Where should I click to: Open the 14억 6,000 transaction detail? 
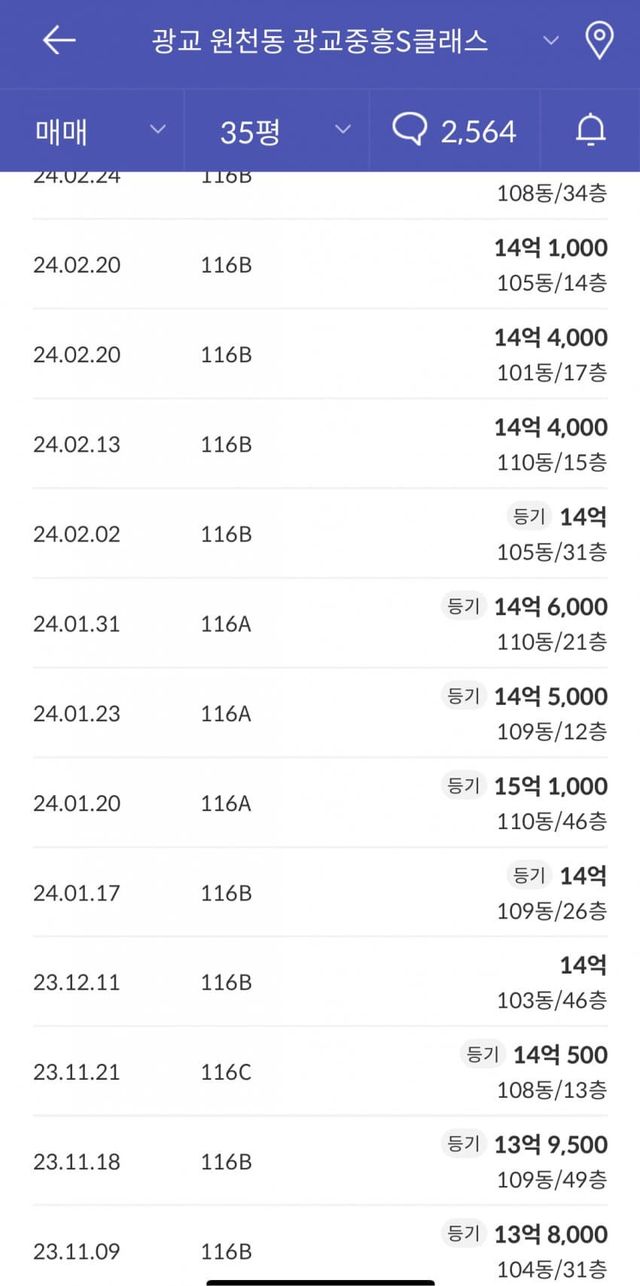(x=551, y=607)
